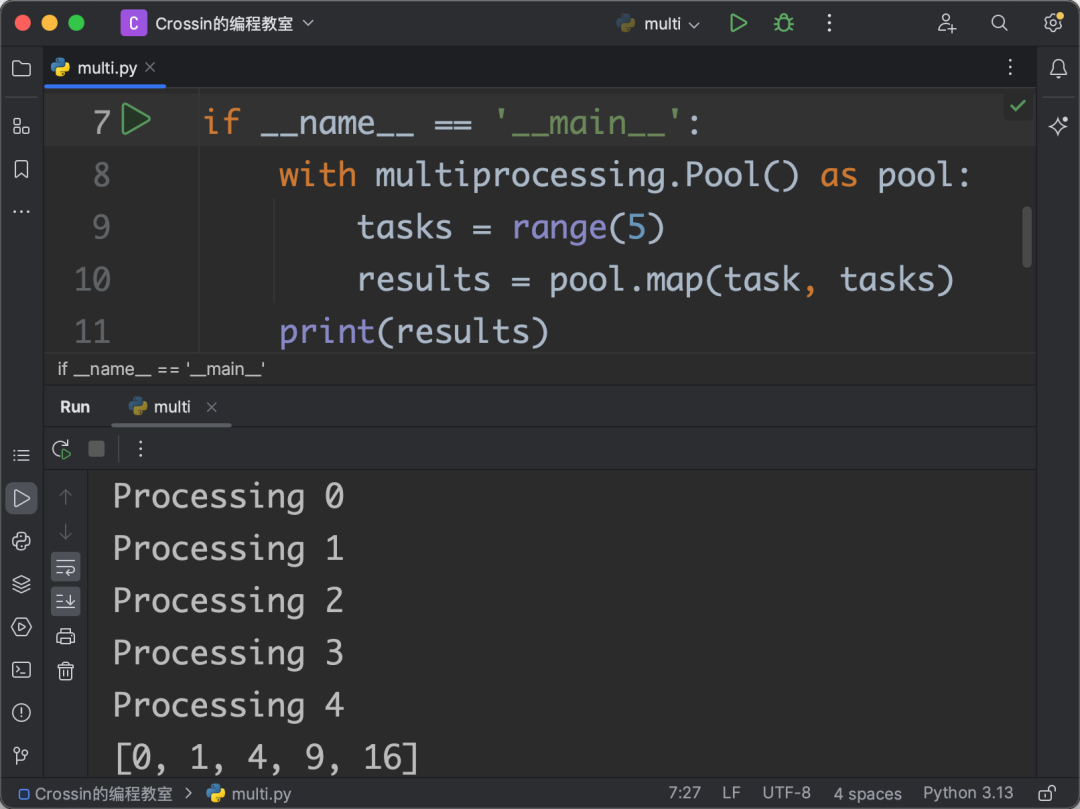Click the multi.py breadcrumb in status bar

click(249, 794)
